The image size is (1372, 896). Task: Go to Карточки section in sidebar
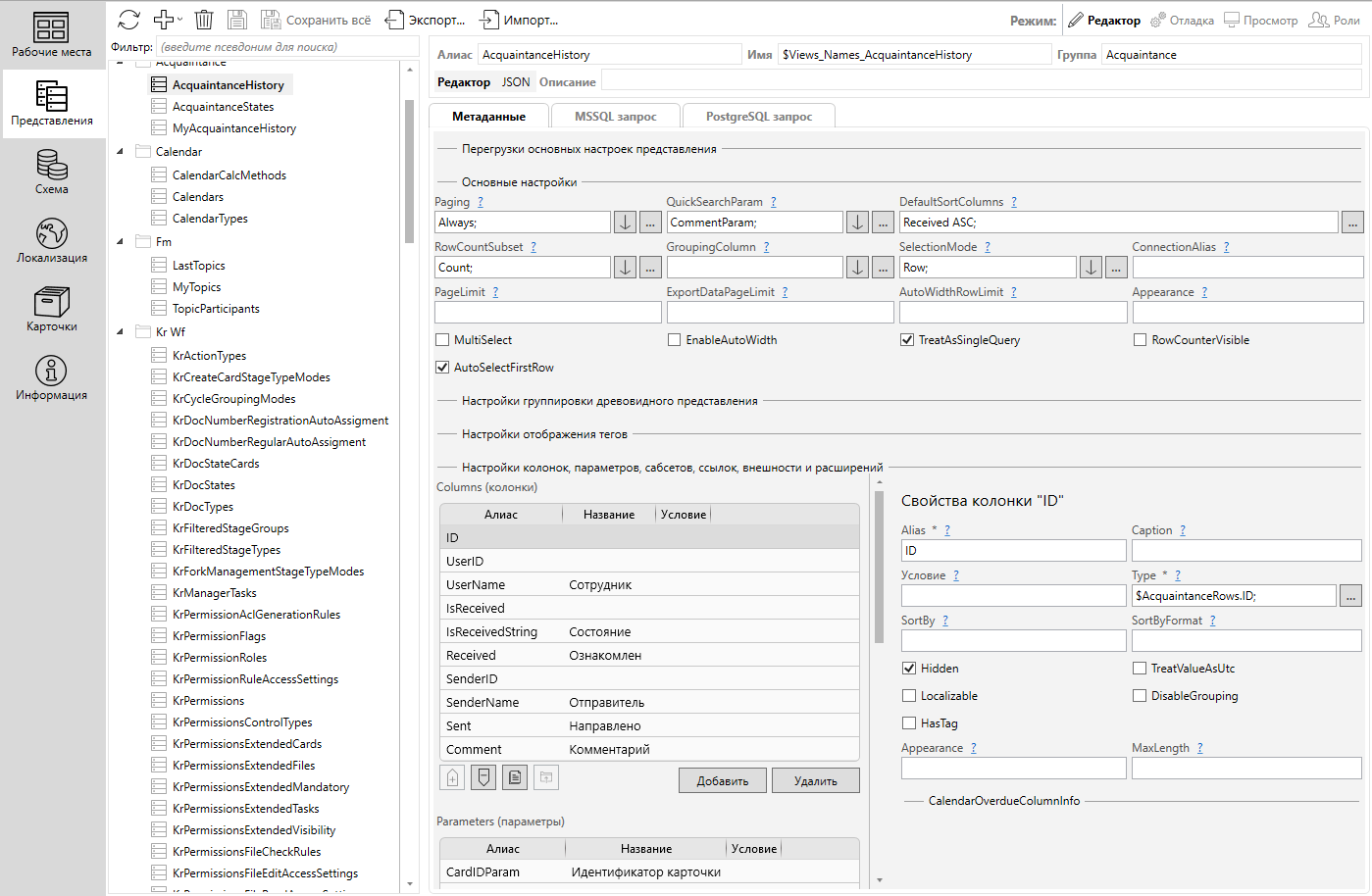(x=52, y=309)
